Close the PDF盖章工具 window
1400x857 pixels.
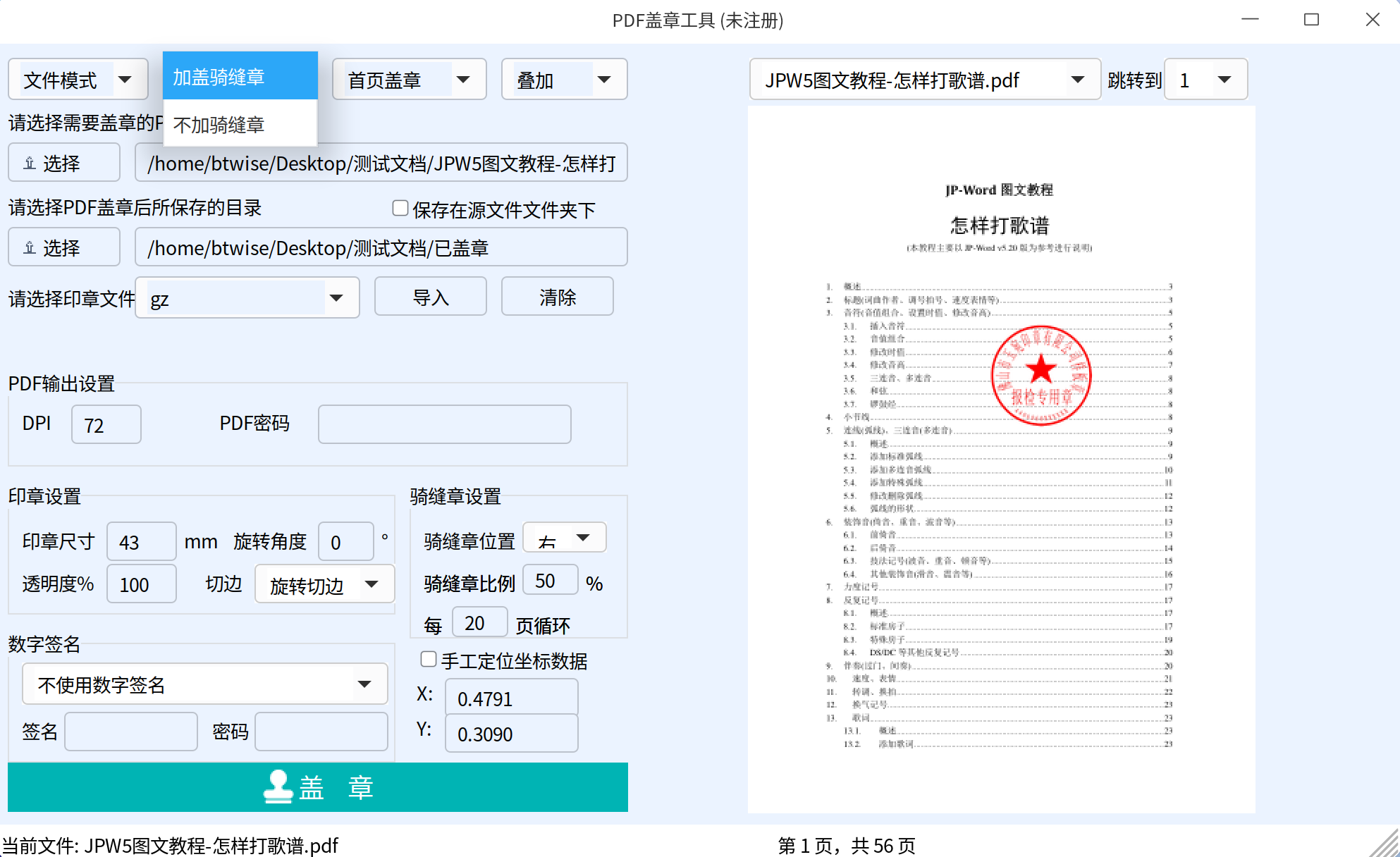point(1373,19)
